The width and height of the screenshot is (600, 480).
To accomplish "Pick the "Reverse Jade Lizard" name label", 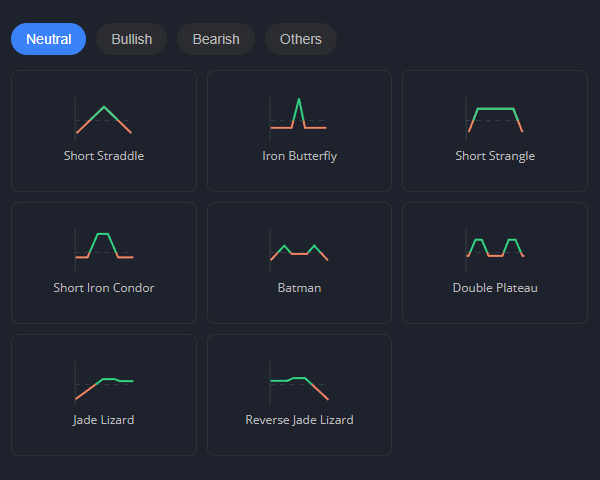I will (x=299, y=420).
